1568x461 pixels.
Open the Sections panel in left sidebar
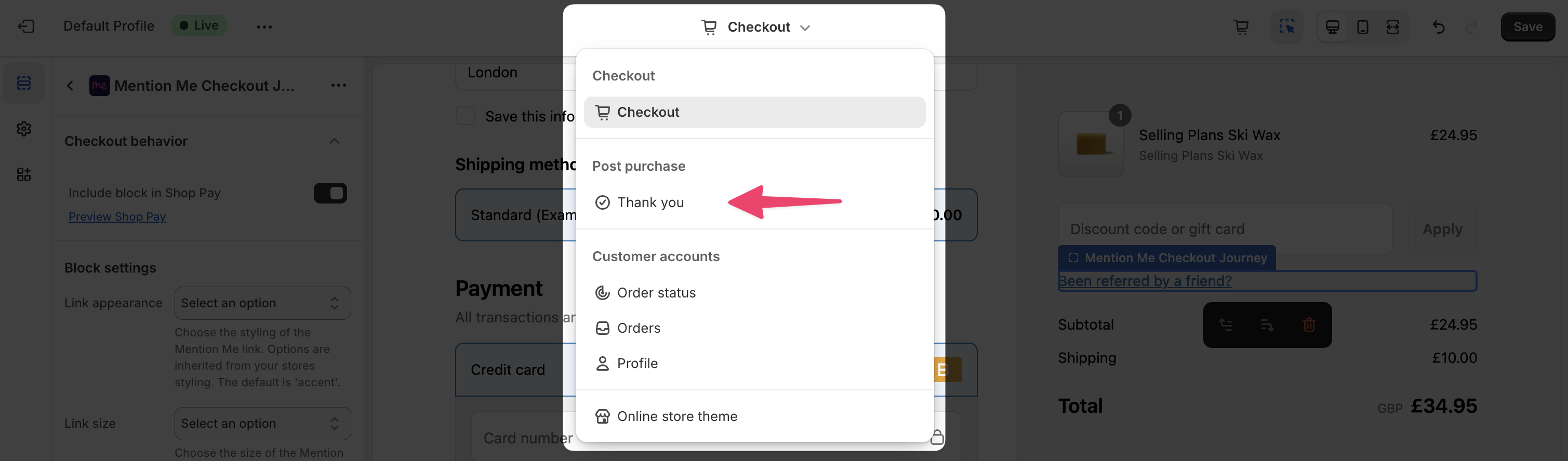(24, 83)
